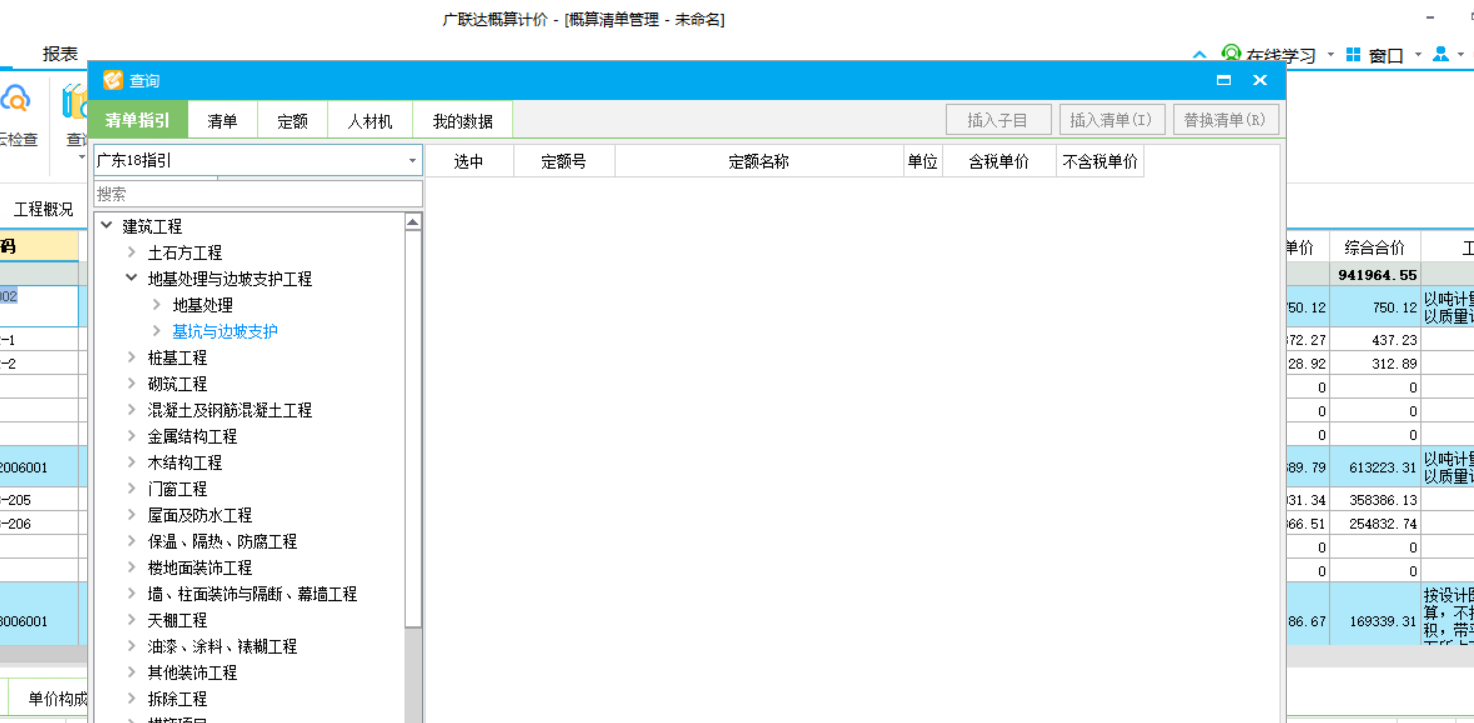Expand the 土石方工程 node
Image resolution: width=1474 pixels, height=723 pixels.
131,252
